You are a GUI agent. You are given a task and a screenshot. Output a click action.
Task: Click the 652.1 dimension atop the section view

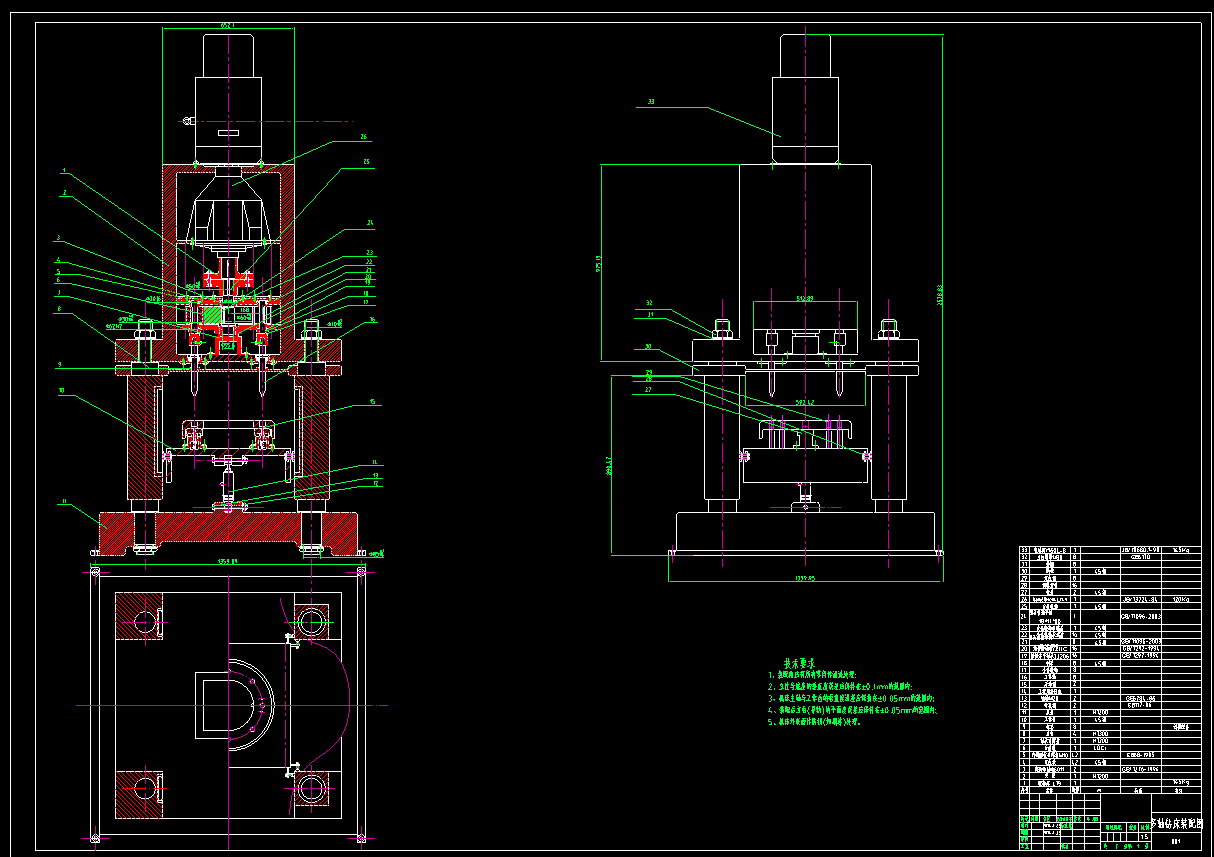(227, 24)
